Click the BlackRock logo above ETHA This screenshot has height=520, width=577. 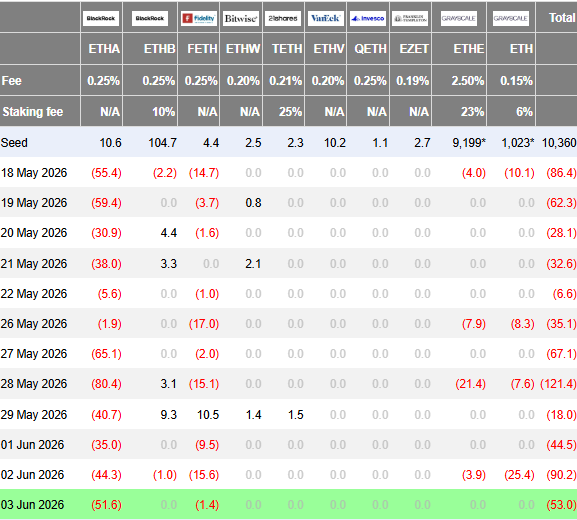pyautogui.click(x=101, y=18)
